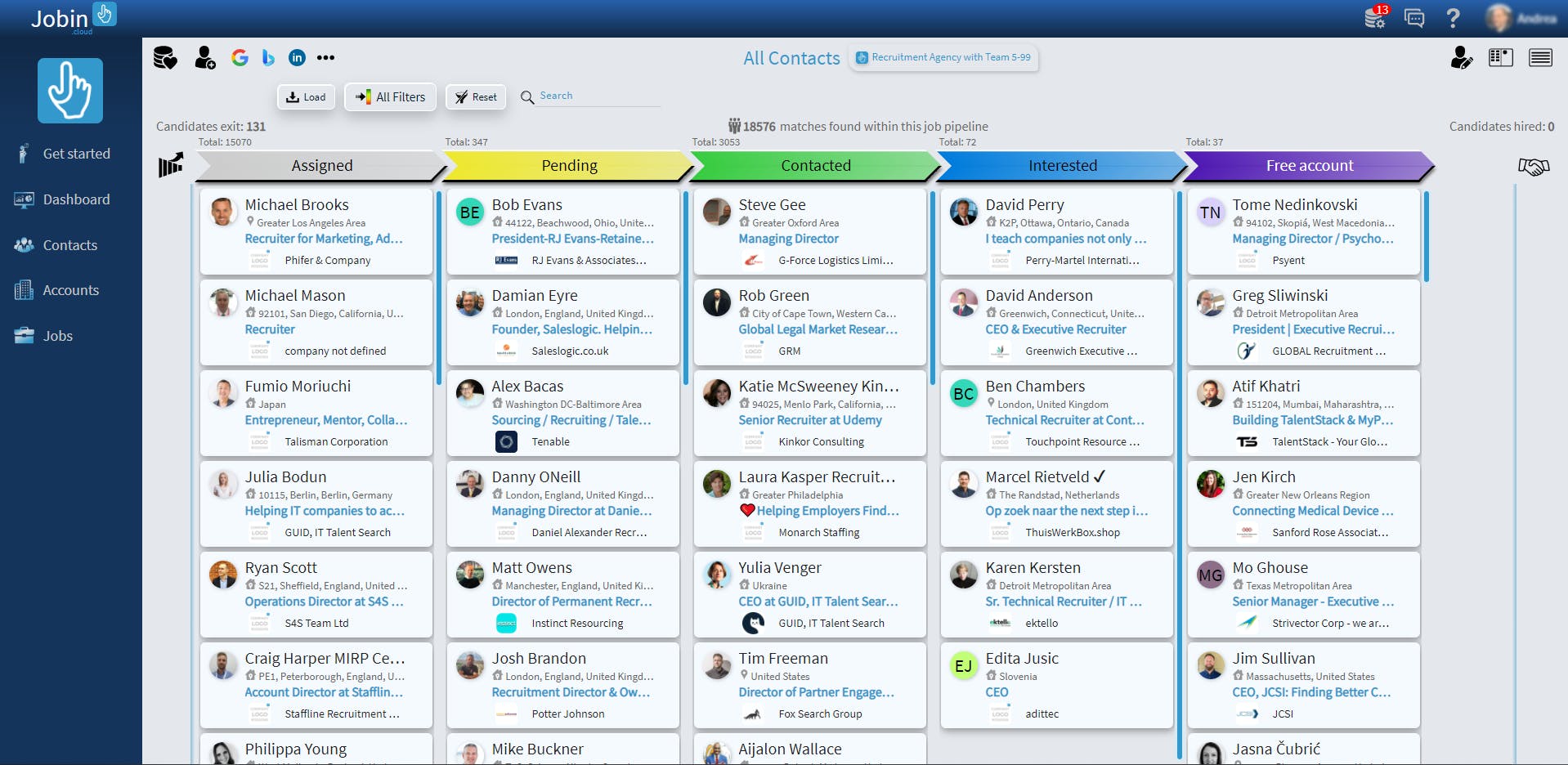Open Steve Gee contact name

[772, 205]
